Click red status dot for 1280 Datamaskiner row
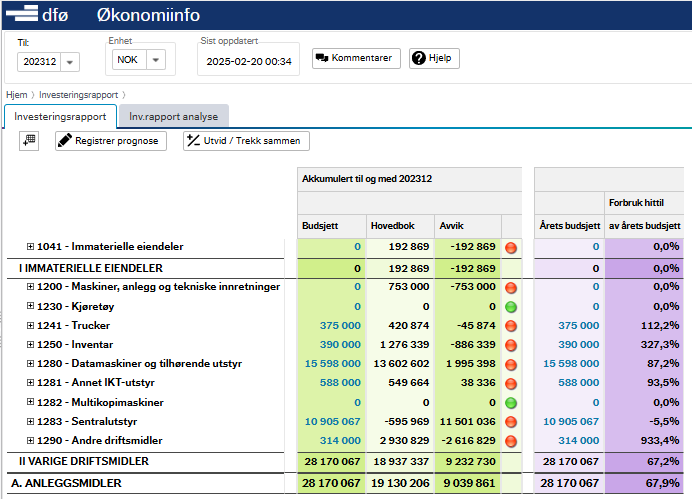The width and height of the screenshot is (692, 499). [511, 364]
